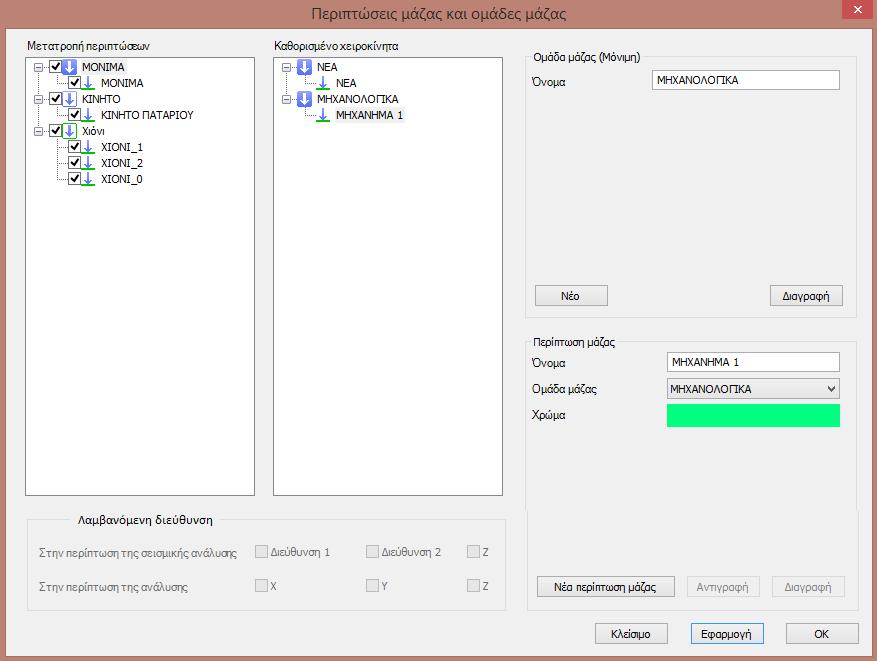
Task: Open the green Χρώμα color swatch
Action: (x=753, y=416)
